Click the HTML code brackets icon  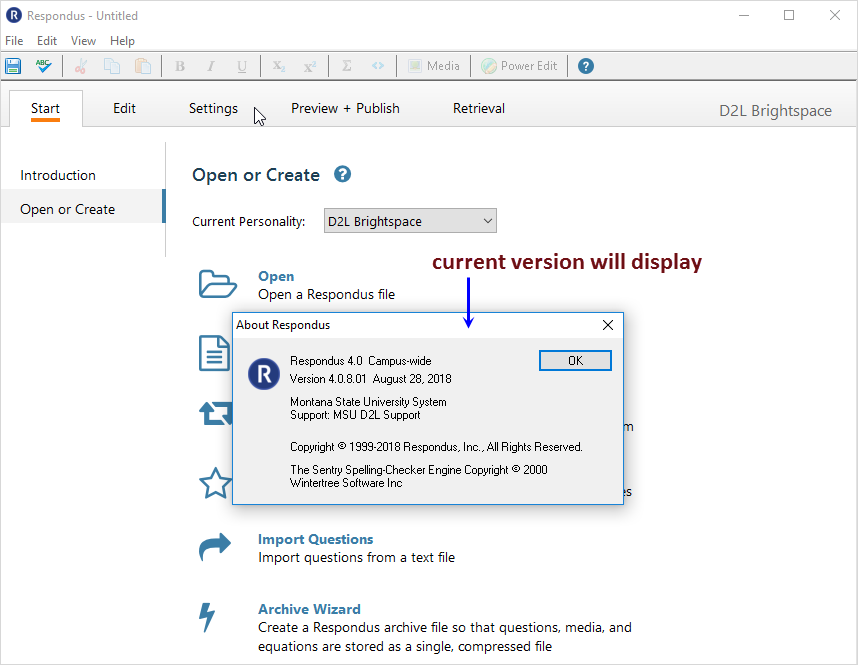(378, 66)
